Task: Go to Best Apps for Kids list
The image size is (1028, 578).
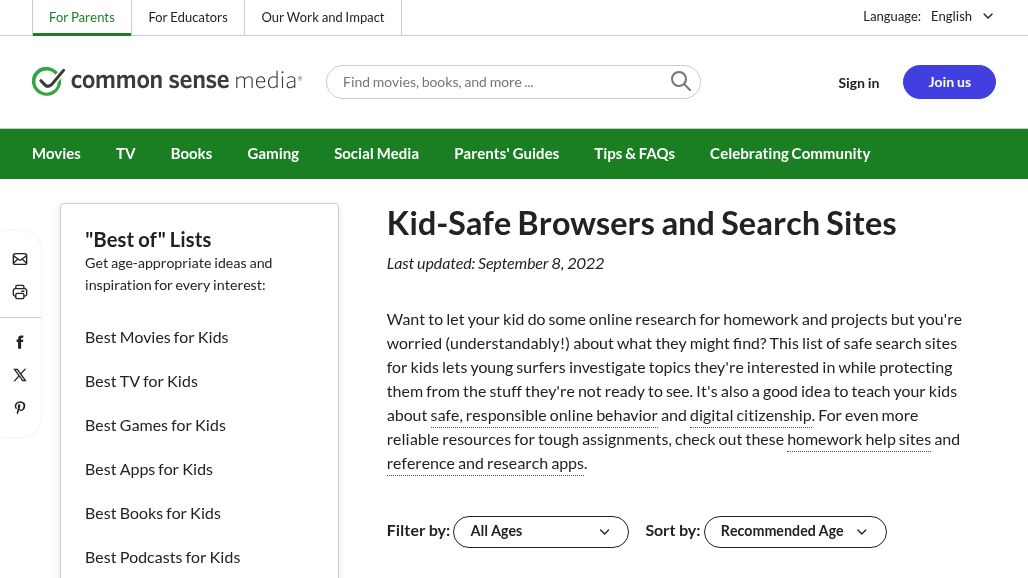Action: coord(149,469)
